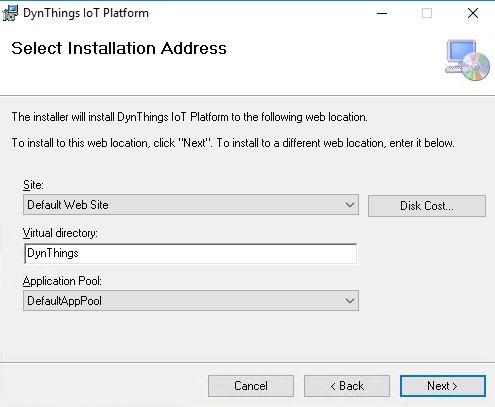Screen dimensions: 495x407
Task: Click the Application Pool: label
Action: tap(62, 281)
